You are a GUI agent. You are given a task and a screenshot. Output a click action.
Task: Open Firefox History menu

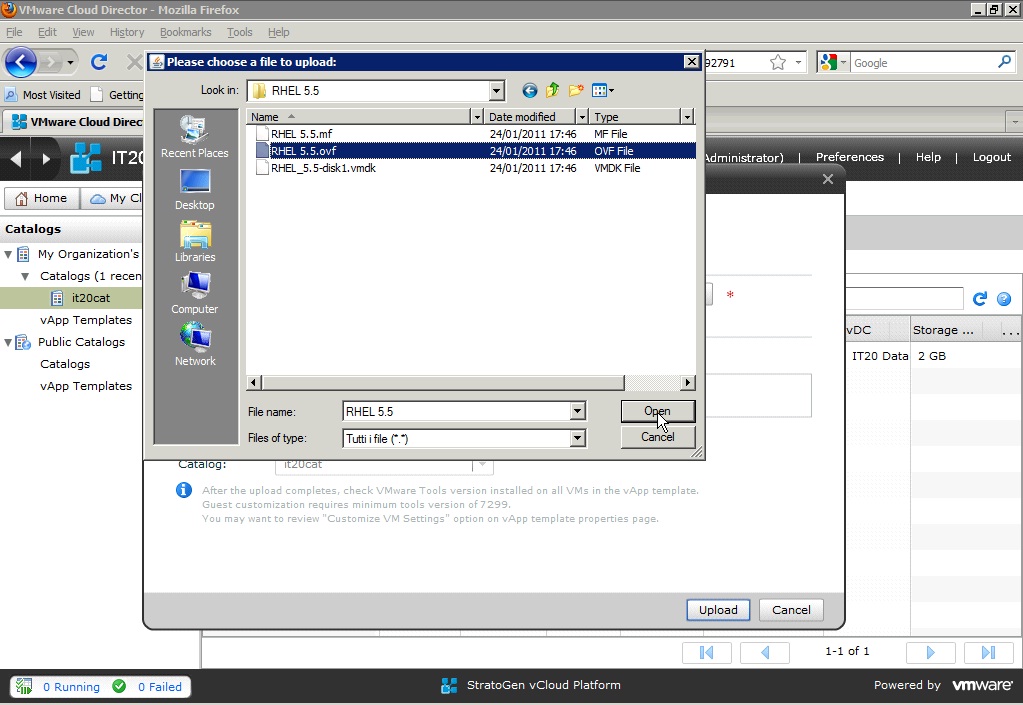click(127, 32)
